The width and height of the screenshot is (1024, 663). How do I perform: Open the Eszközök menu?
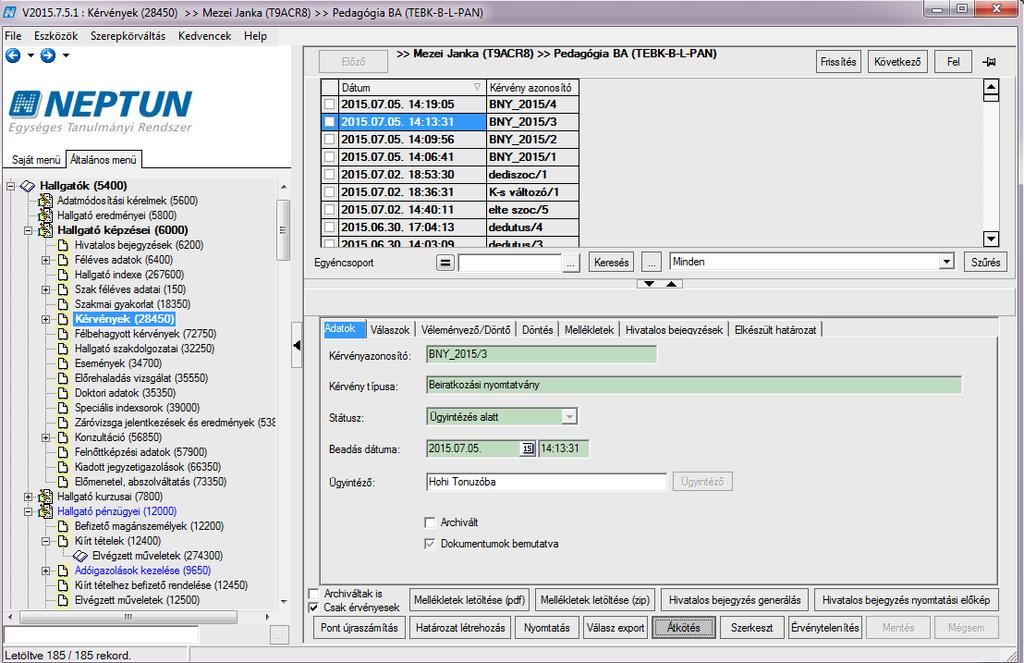pyautogui.click(x=56, y=36)
